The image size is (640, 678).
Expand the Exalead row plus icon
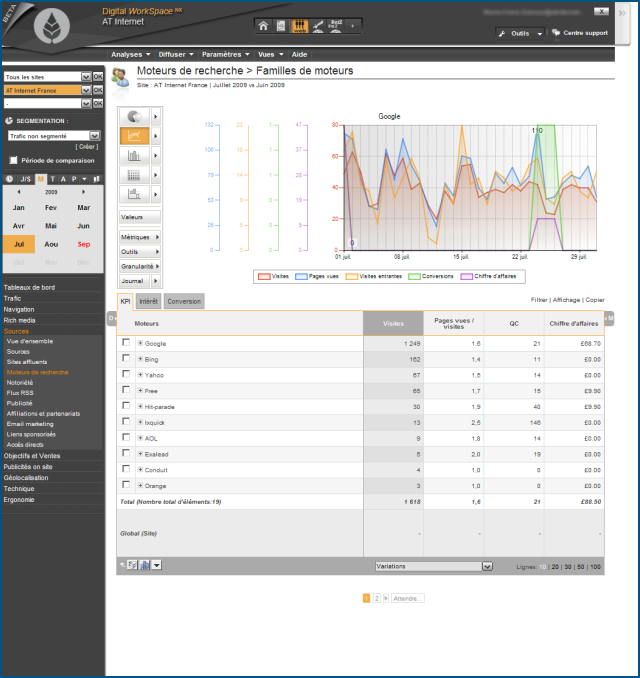pos(141,454)
